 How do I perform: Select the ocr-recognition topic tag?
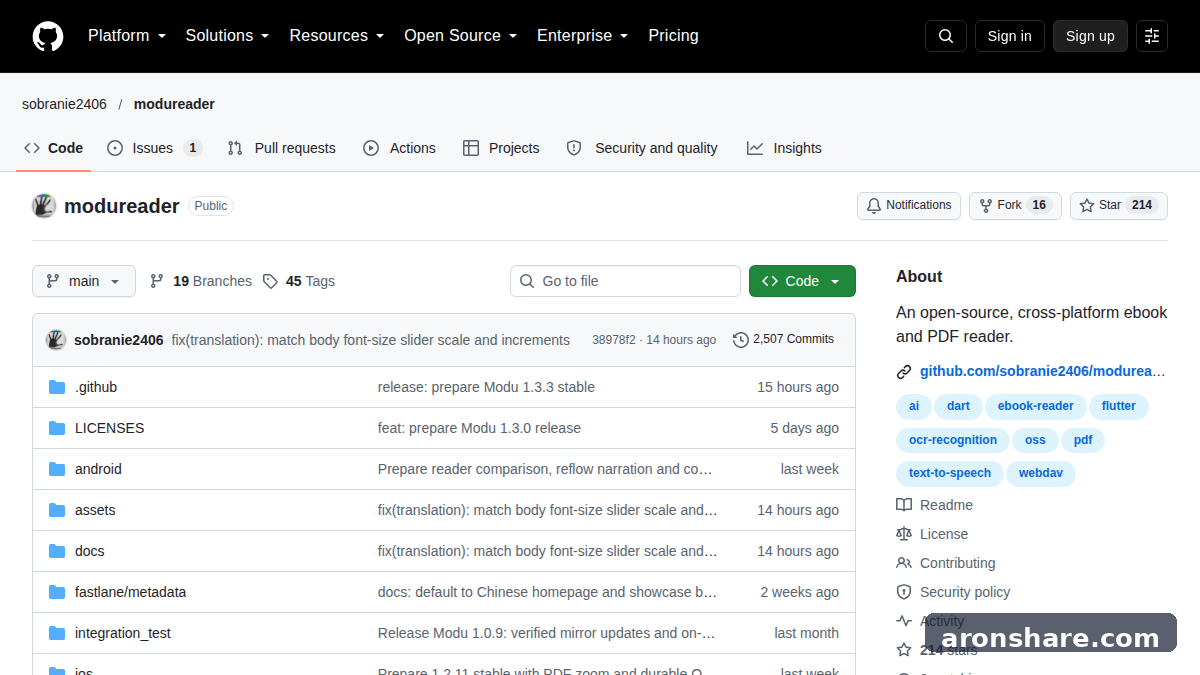(953, 440)
